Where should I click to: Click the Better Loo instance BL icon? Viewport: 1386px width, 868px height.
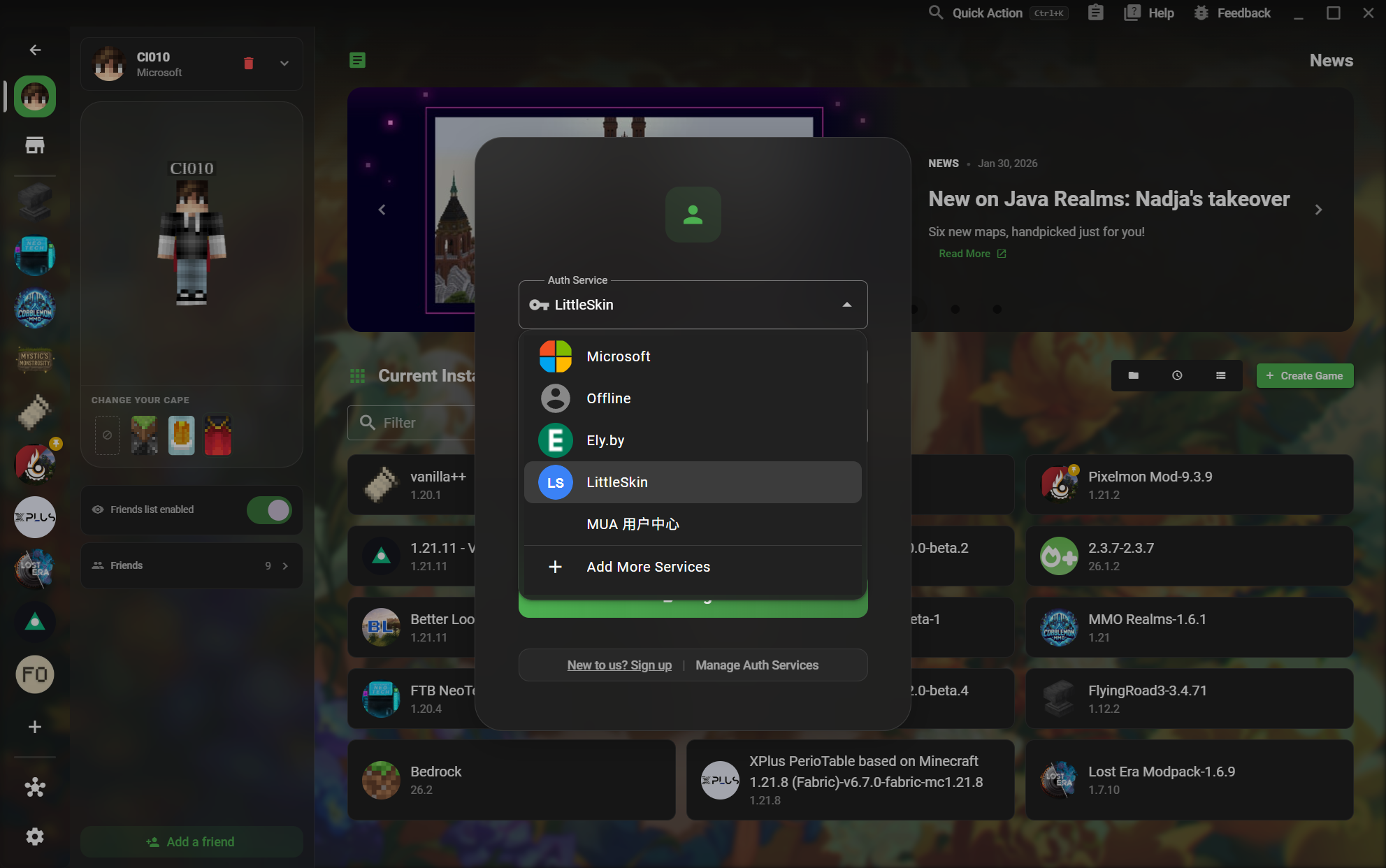pyautogui.click(x=381, y=628)
